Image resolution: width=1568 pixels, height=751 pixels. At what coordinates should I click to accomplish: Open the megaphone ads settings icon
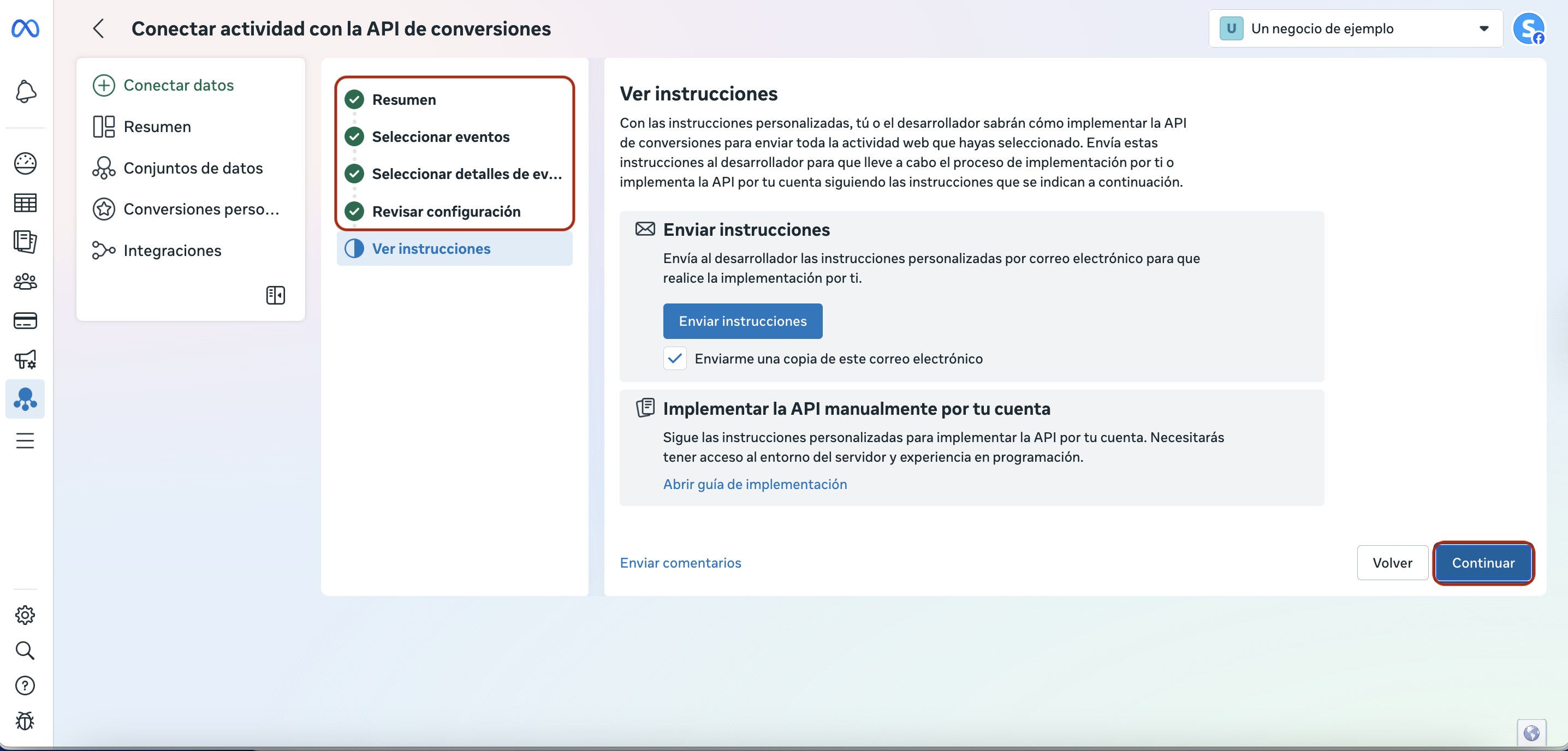pos(25,360)
